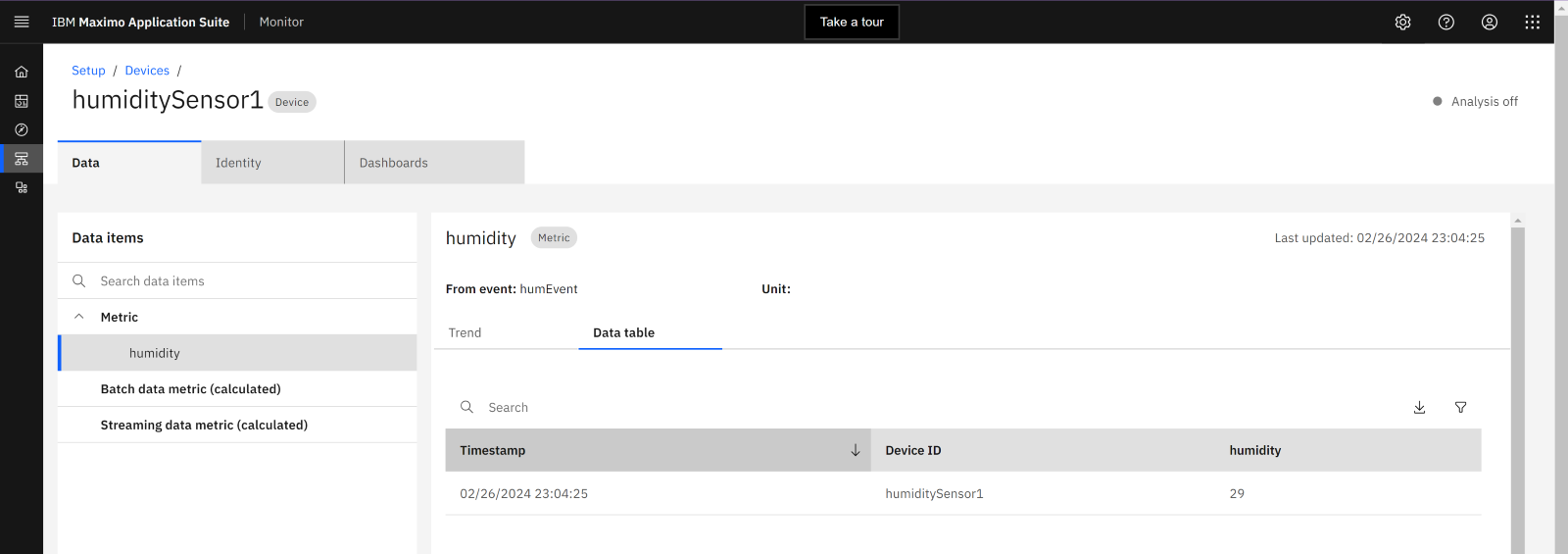The width and height of the screenshot is (1568, 554).
Task: Click the compass explore icon in sidebar
Action: pos(22,129)
